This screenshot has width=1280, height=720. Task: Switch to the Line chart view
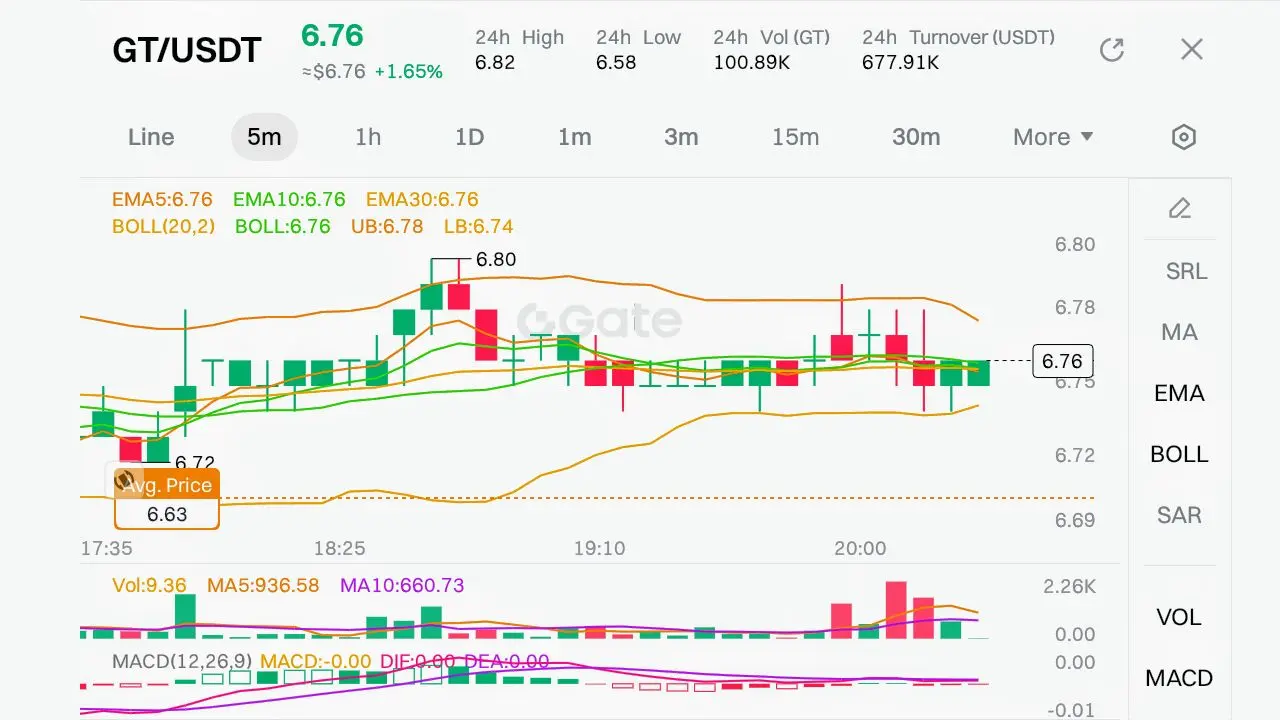(151, 137)
